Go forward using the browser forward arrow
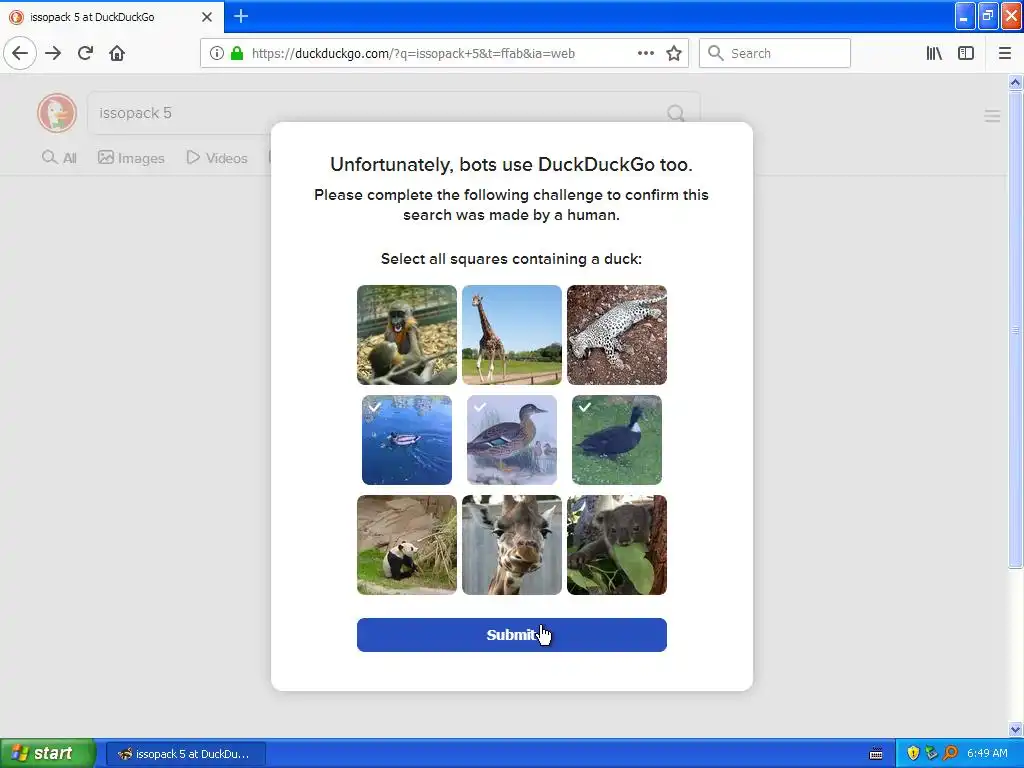This screenshot has height=768, width=1024. pos(53,53)
